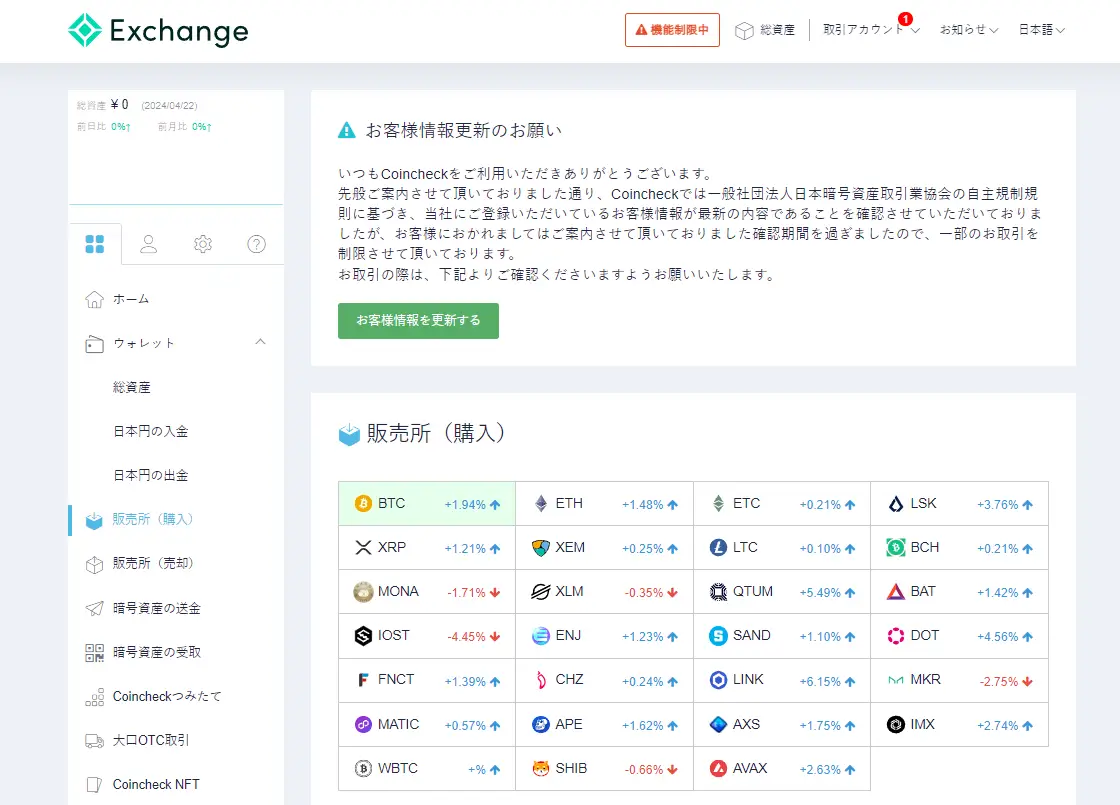
Task: Click the AVAX coin icon
Action: pyautogui.click(x=718, y=769)
